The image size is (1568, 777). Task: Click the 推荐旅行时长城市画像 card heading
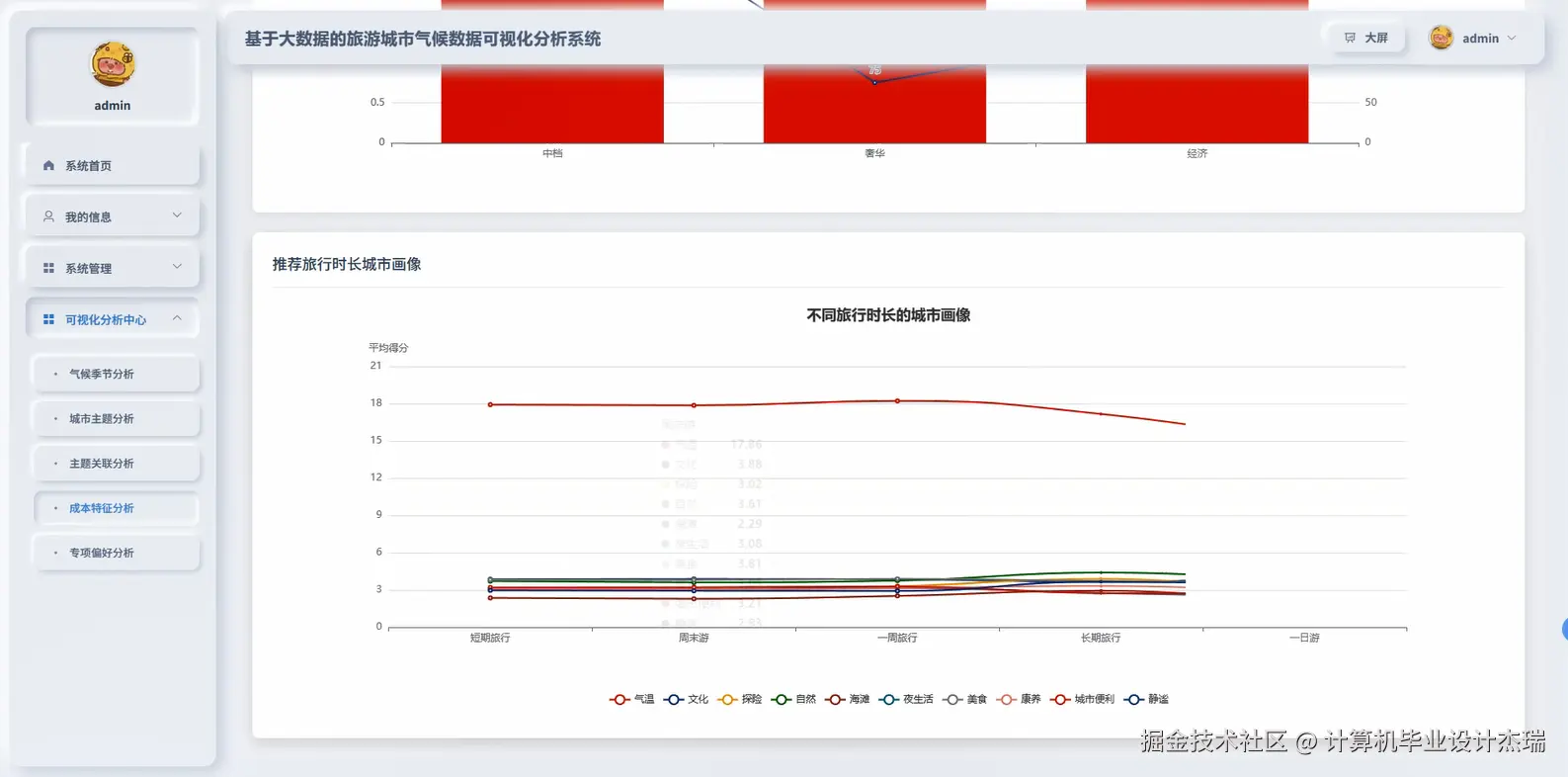(x=347, y=264)
